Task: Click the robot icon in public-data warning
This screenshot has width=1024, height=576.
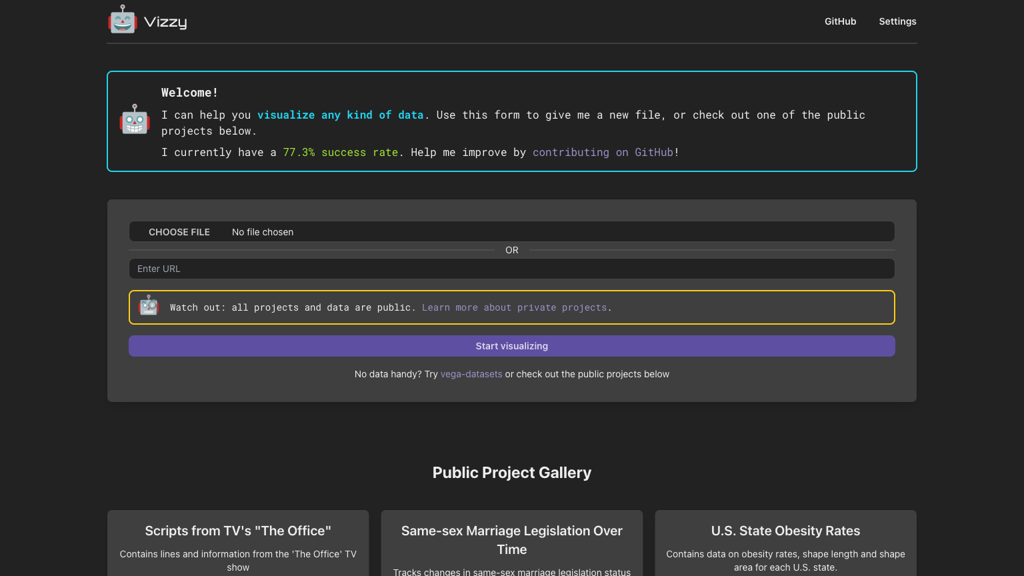Action: 149,306
